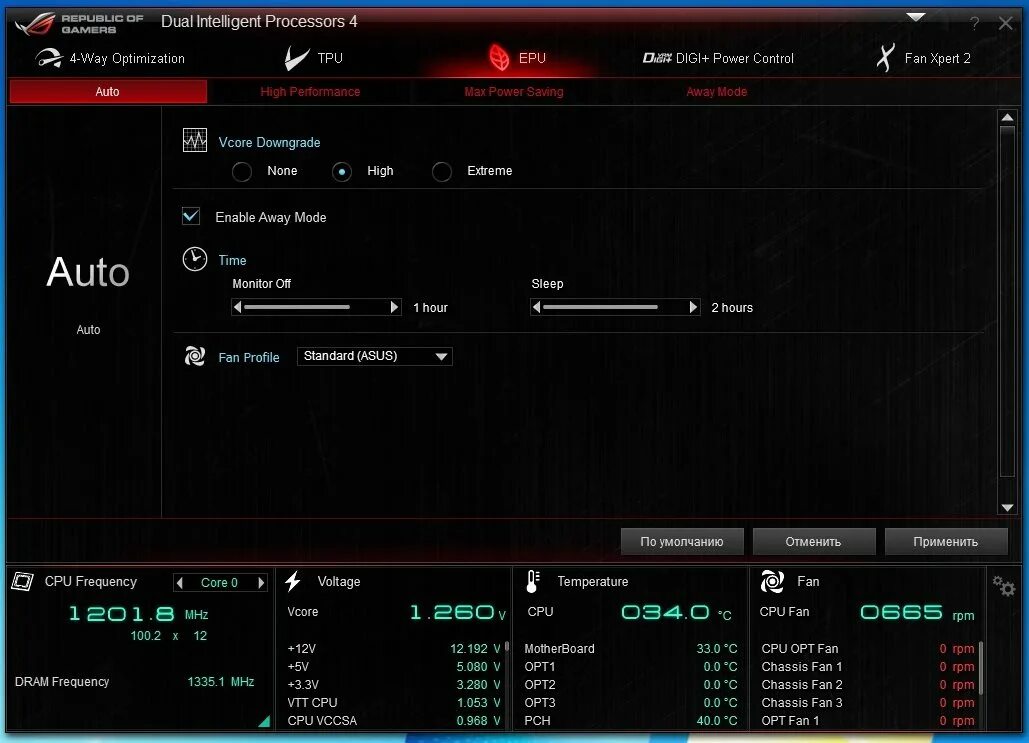Click the Voltage panel small scrollbar

click(x=507, y=683)
